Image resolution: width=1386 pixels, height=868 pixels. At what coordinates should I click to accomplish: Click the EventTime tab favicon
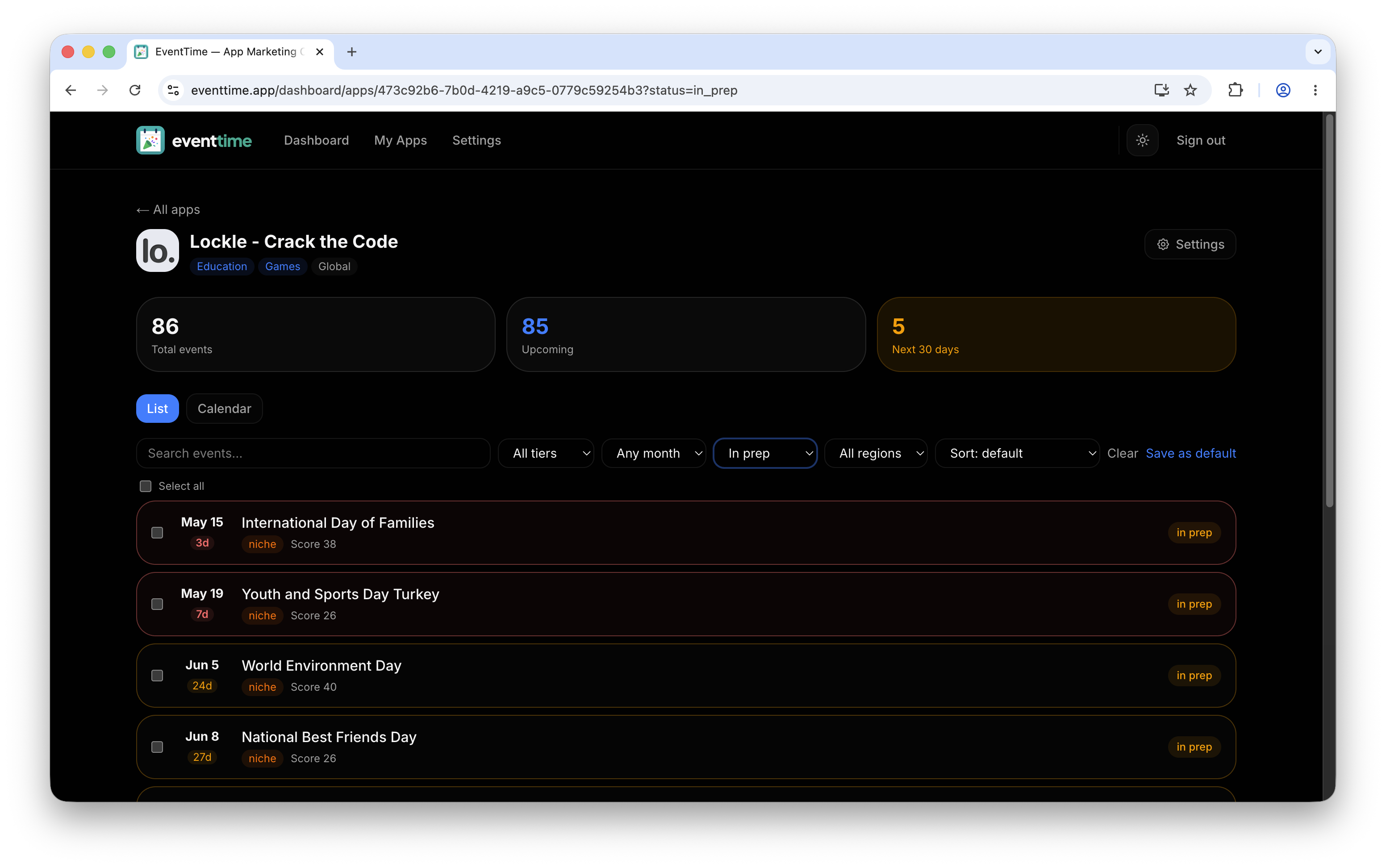pos(141,52)
